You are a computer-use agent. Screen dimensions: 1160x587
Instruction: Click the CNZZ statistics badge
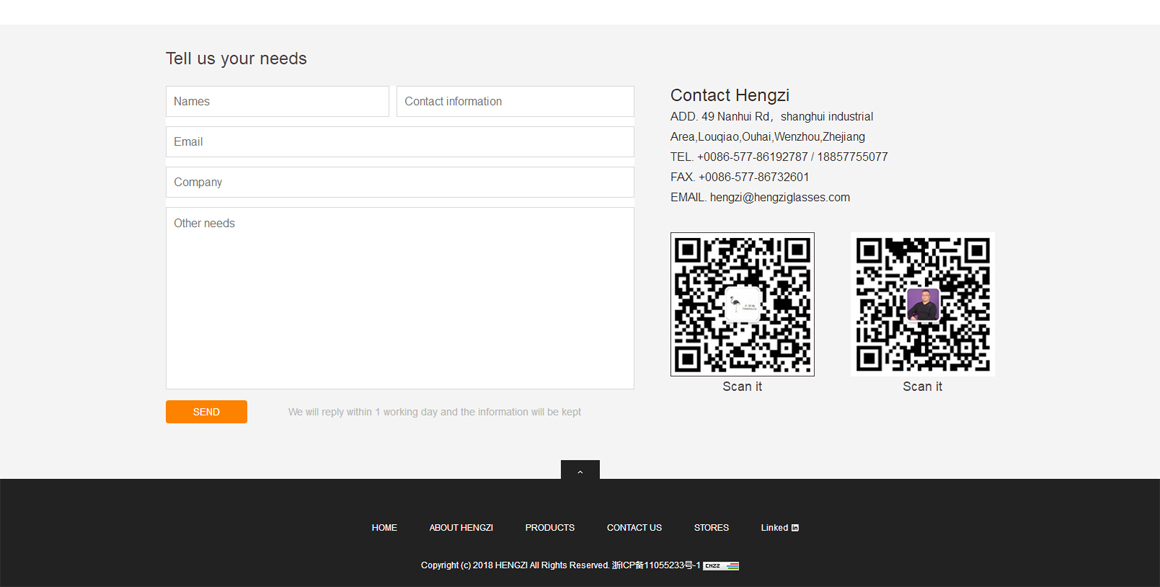(721, 566)
